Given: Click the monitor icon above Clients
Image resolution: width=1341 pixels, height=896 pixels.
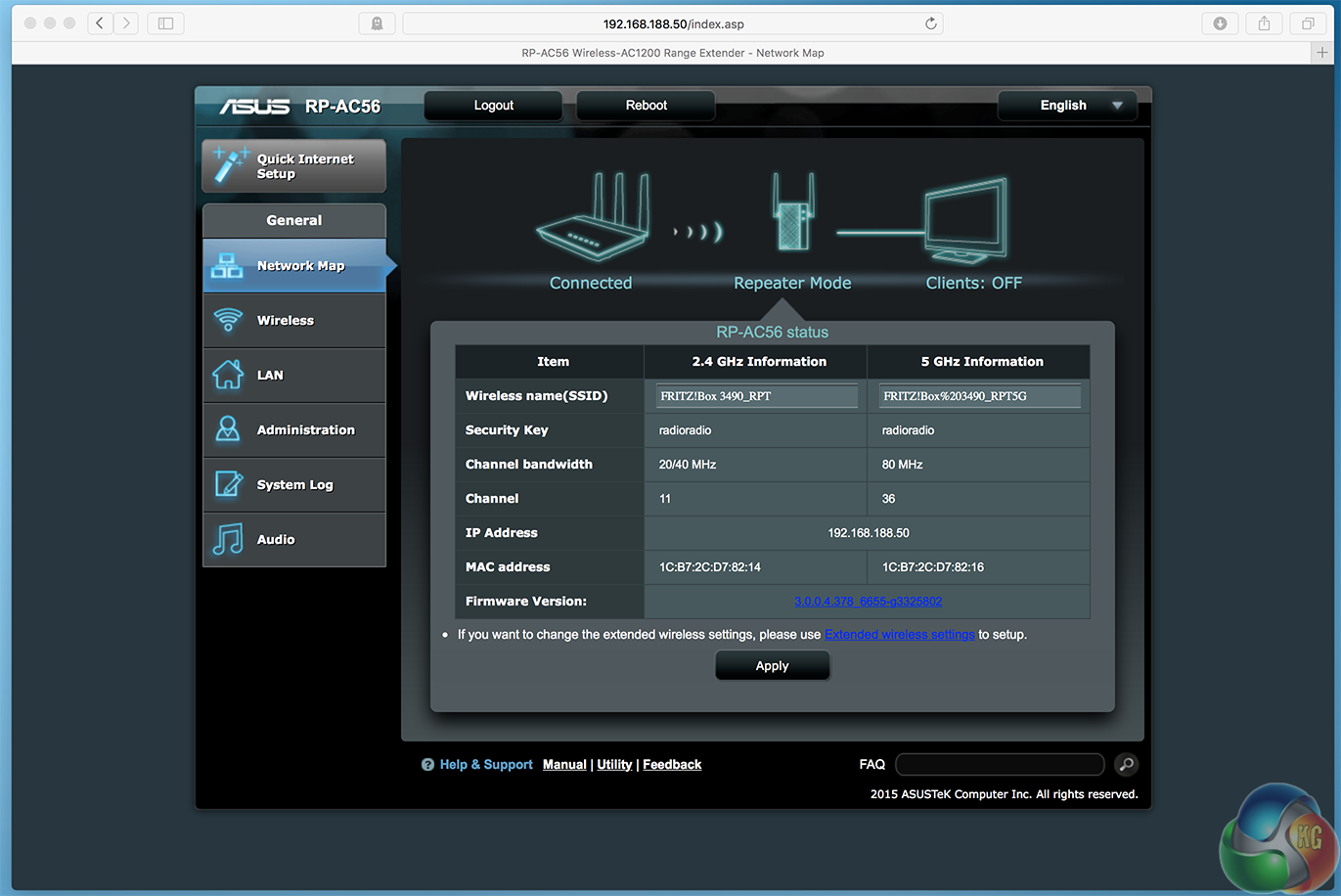Looking at the screenshot, I should tap(965, 221).
